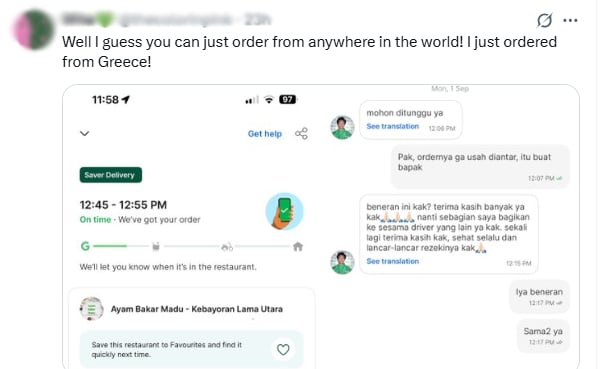Click the restaurant stage icon on progress tracker
Viewport: 611px width, 369px height.
pos(156,246)
